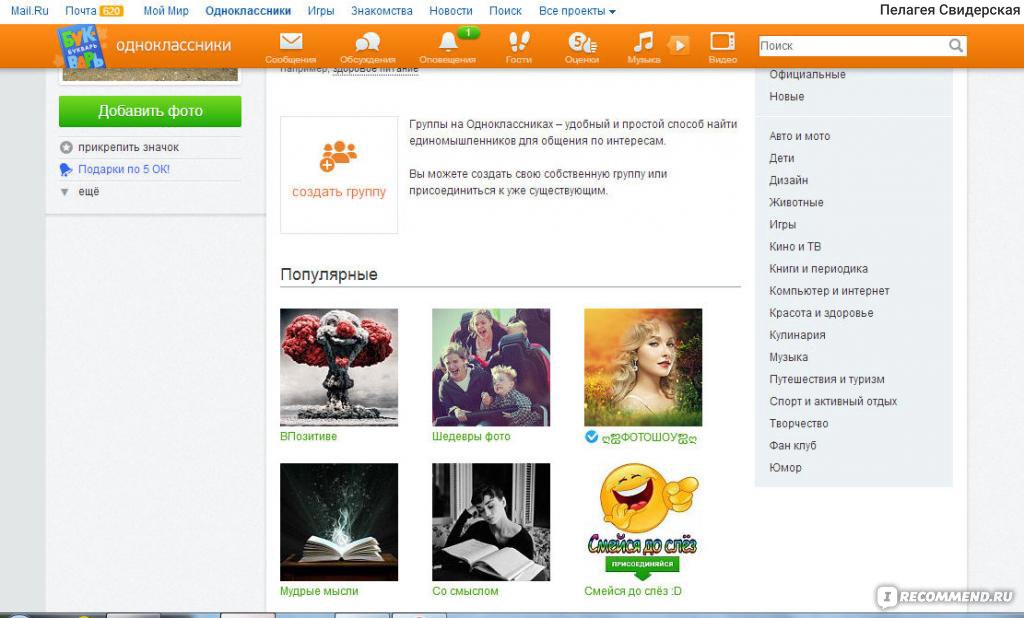Open Почта in top bar

(x=80, y=11)
